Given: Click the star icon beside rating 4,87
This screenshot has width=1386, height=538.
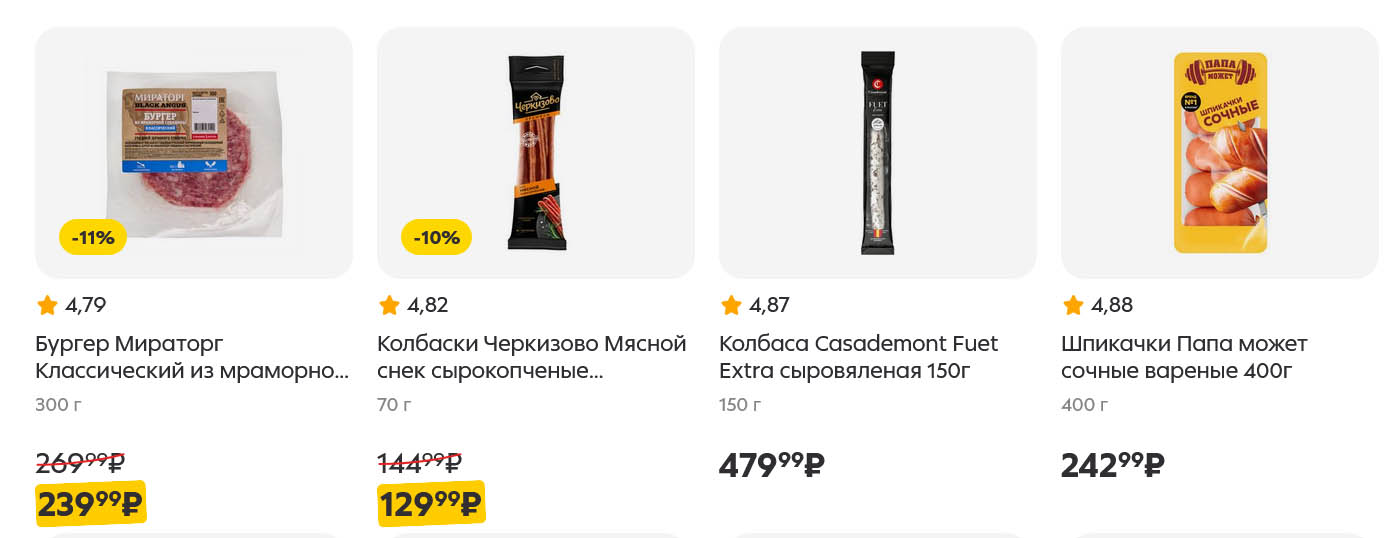Looking at the screenshot, I should tap(731, 305).
